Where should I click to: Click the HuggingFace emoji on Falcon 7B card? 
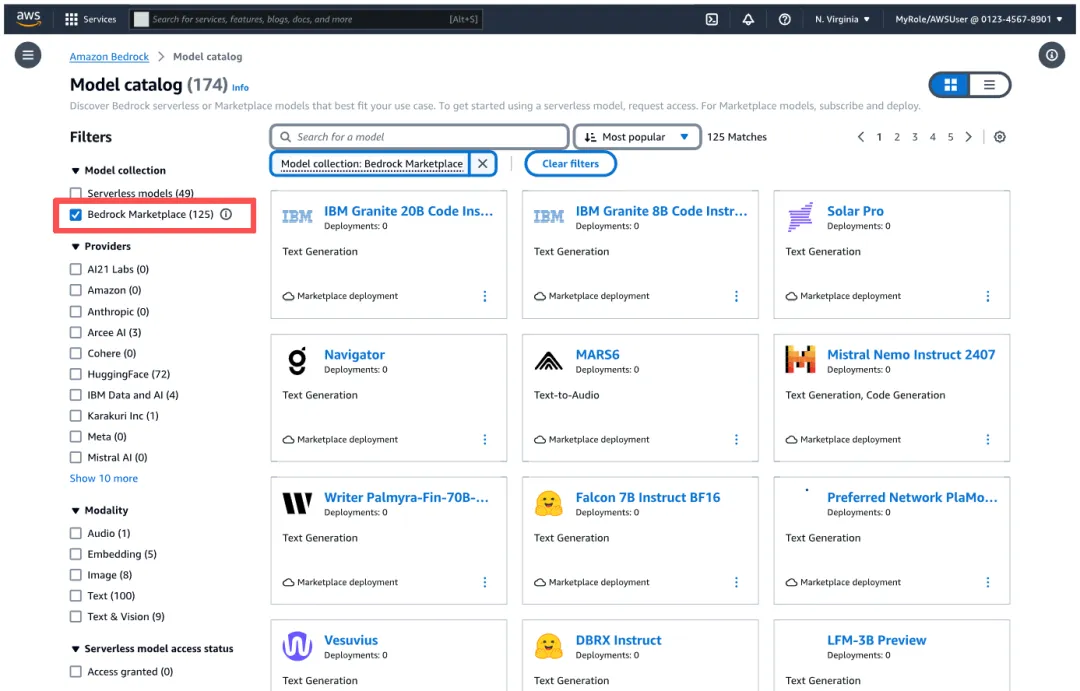[x=548, y=504]
